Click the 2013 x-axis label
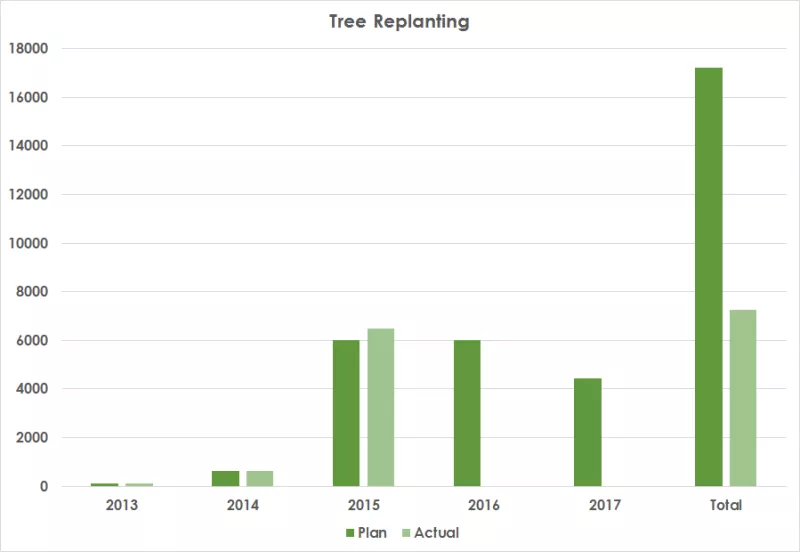Viewport: 800px width, 552px height. [121, 506]
